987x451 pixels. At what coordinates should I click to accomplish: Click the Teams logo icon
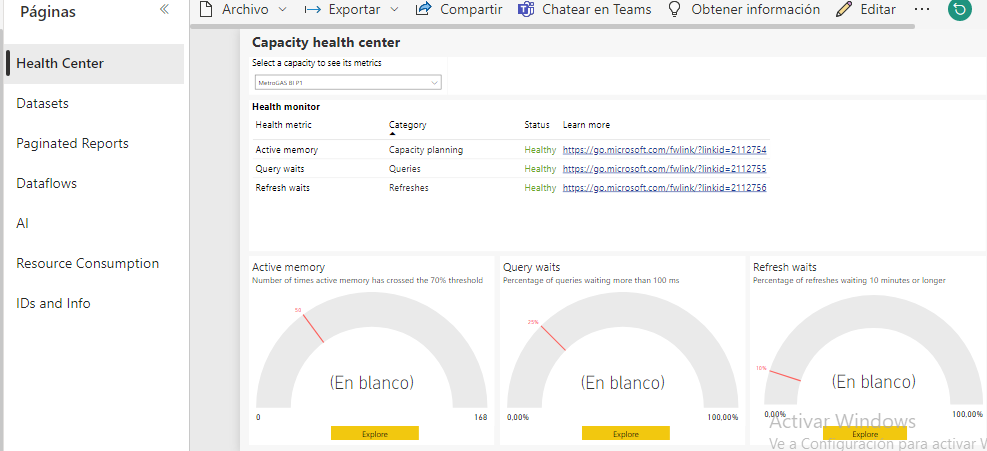(526, 9)
